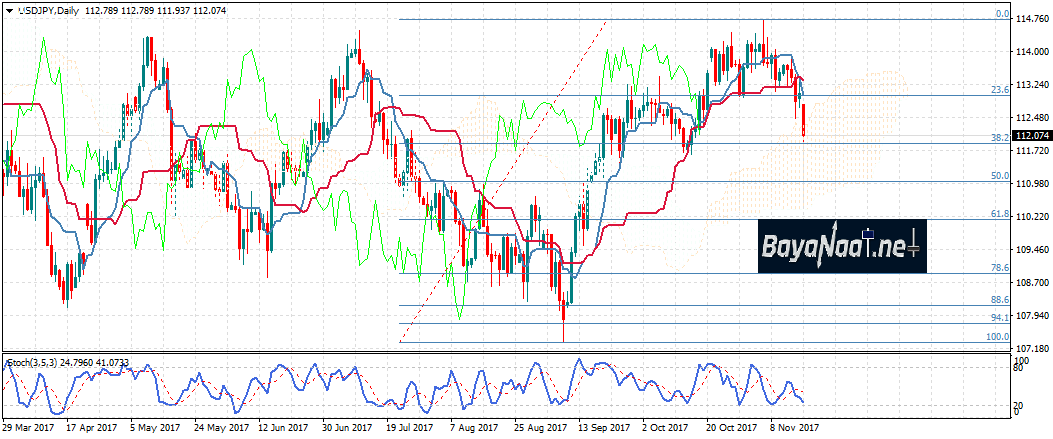Select the 107.180 price axis label
The image size is (1053, 439).
[1031, 348]
